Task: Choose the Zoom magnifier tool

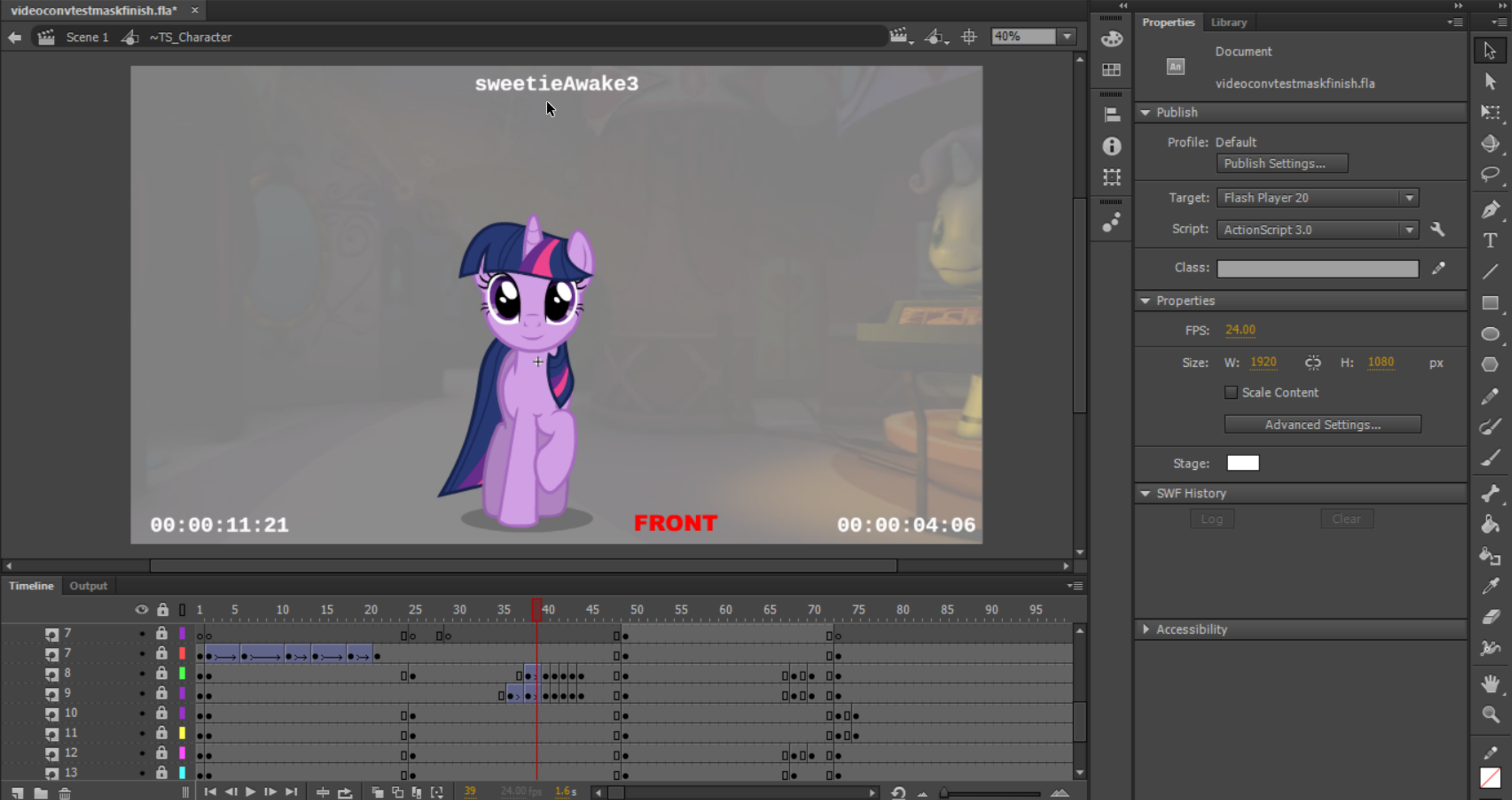Action: click(x=1490, y=715)
